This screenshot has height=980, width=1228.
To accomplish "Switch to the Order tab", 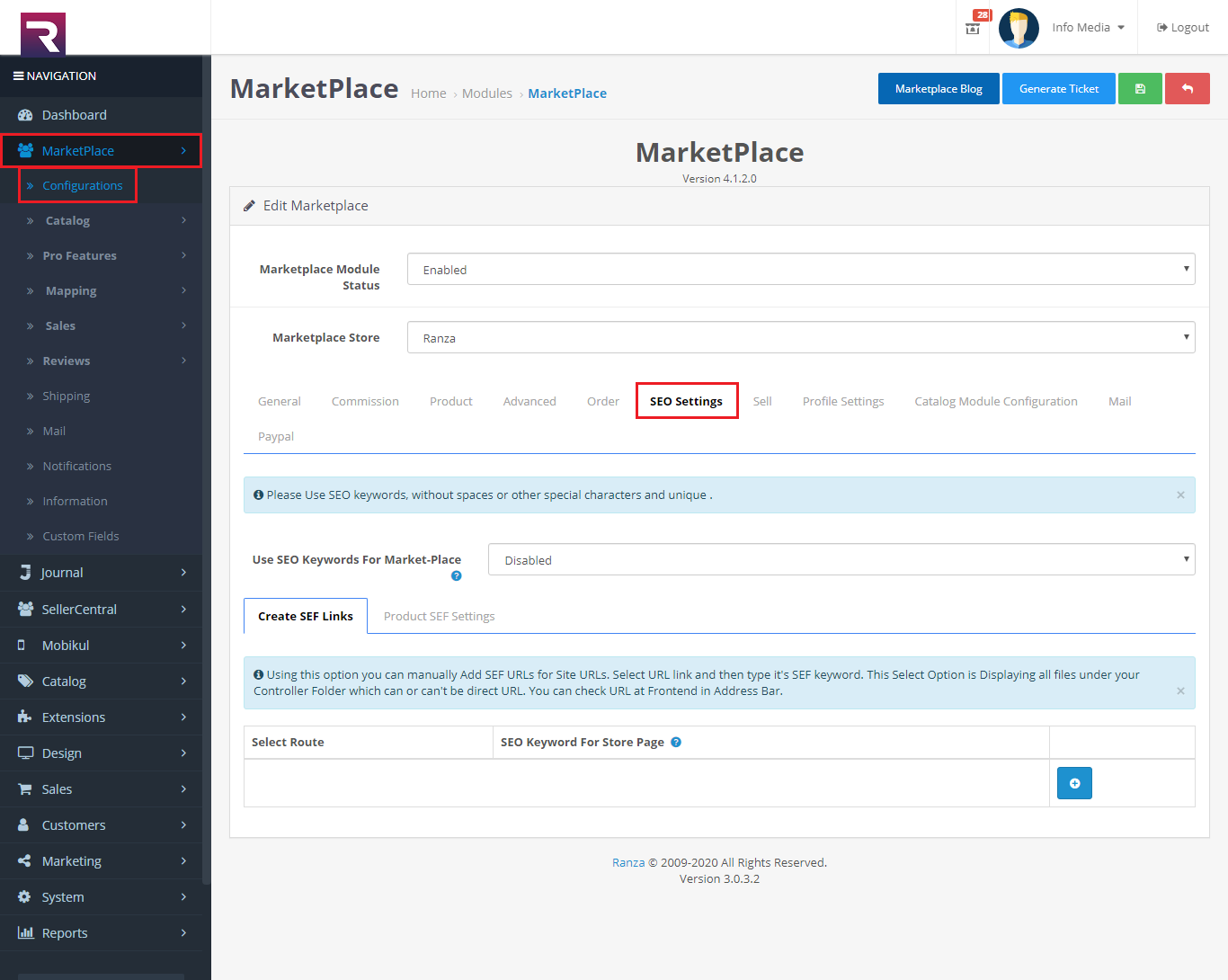I will (x=603, y=402).
